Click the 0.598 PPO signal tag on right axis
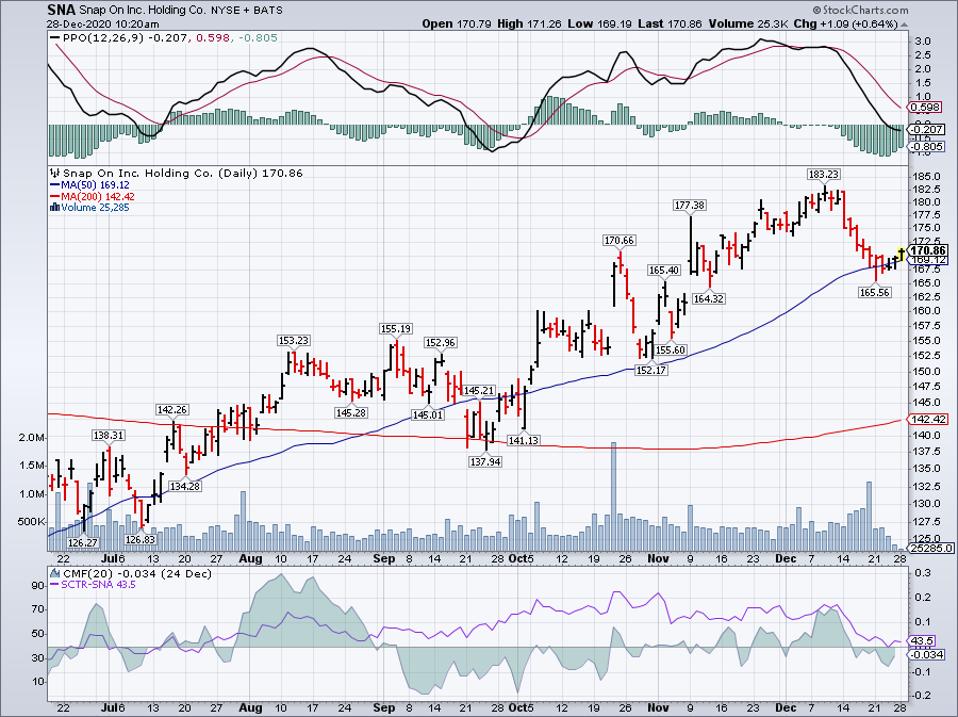 (926, 107)
